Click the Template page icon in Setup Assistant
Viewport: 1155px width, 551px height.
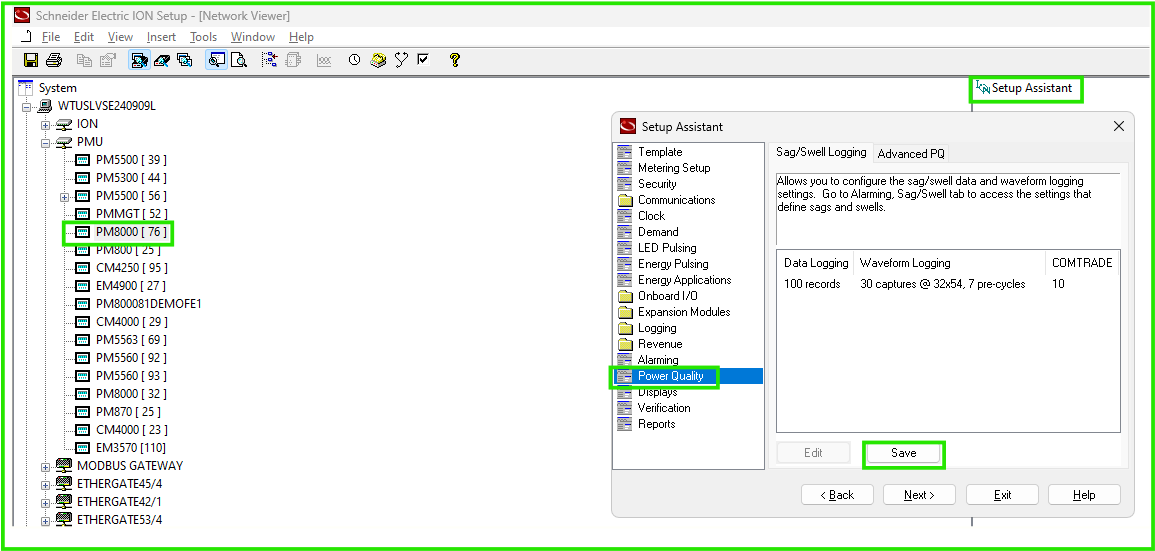pyautogui.click(x=625, y=152)
